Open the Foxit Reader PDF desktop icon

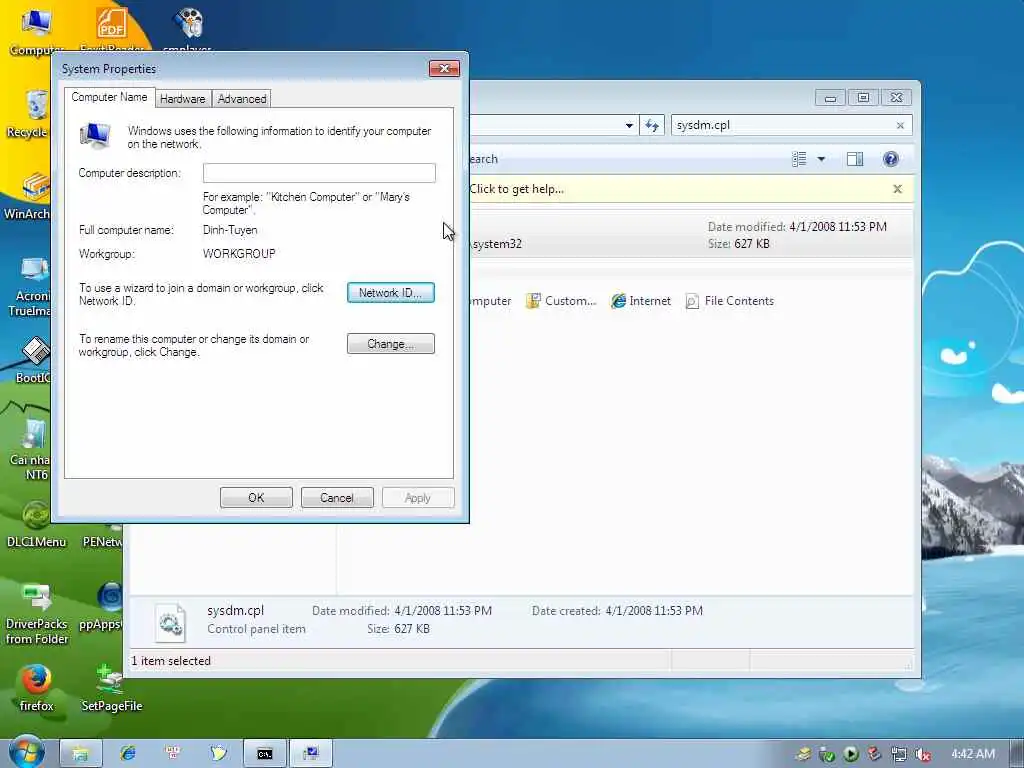point(112,29)
